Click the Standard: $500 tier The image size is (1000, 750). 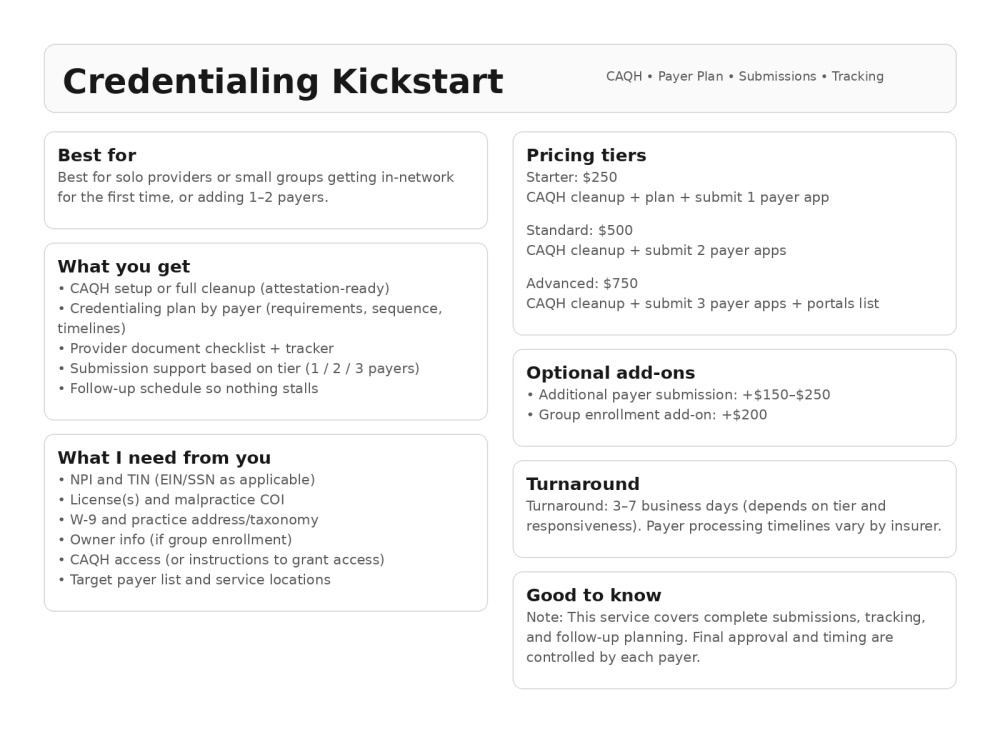(580, 230)
